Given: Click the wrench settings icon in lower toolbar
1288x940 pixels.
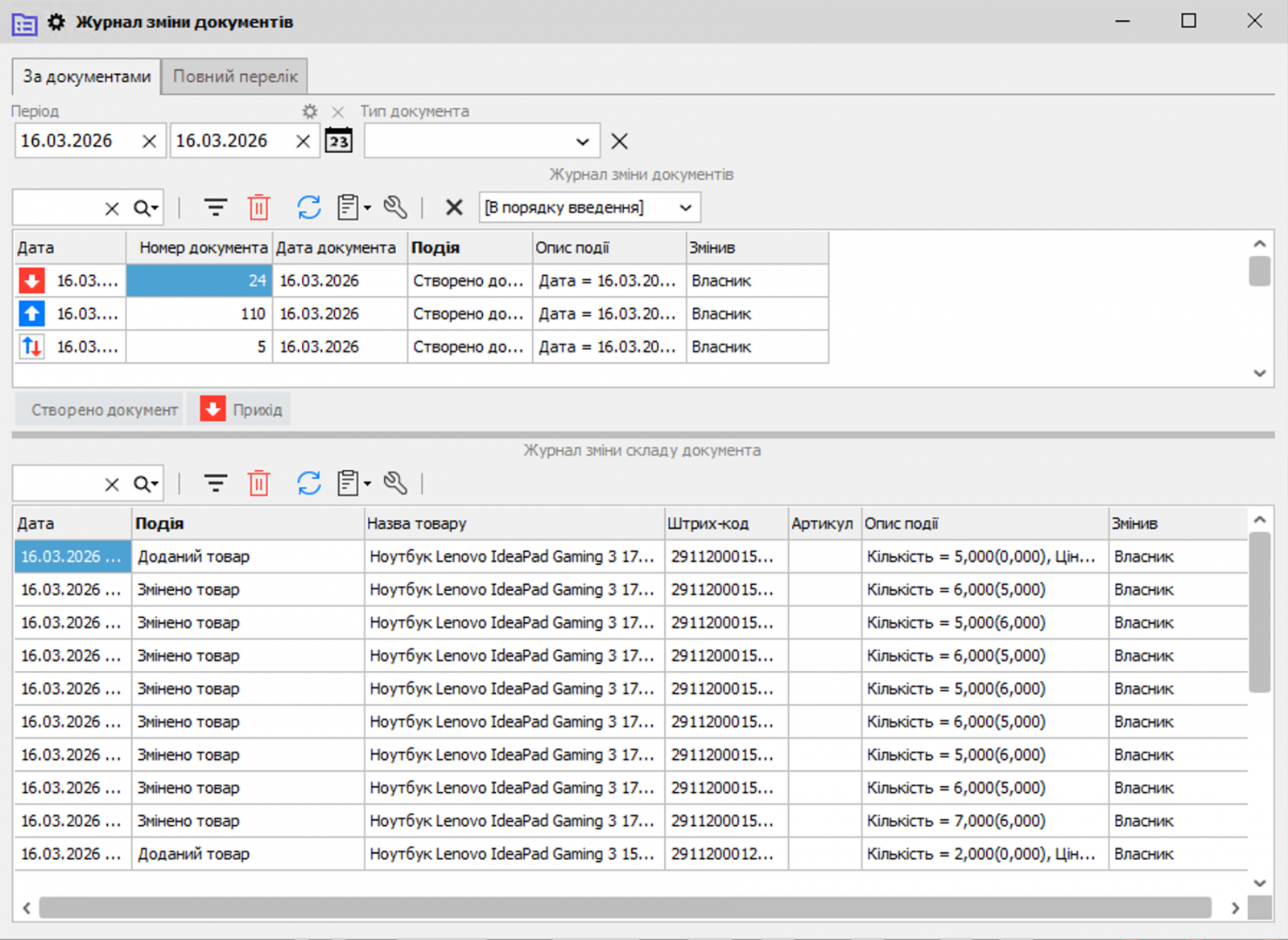Looking at the screenshot, I should click(395, 483).
